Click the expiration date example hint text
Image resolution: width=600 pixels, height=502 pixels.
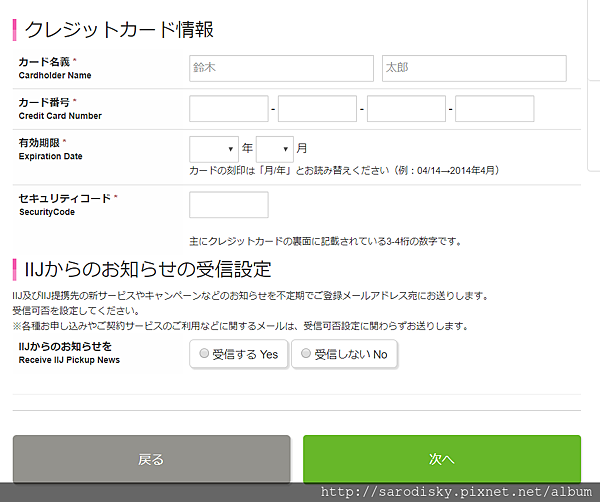click(x=344, y=170)
